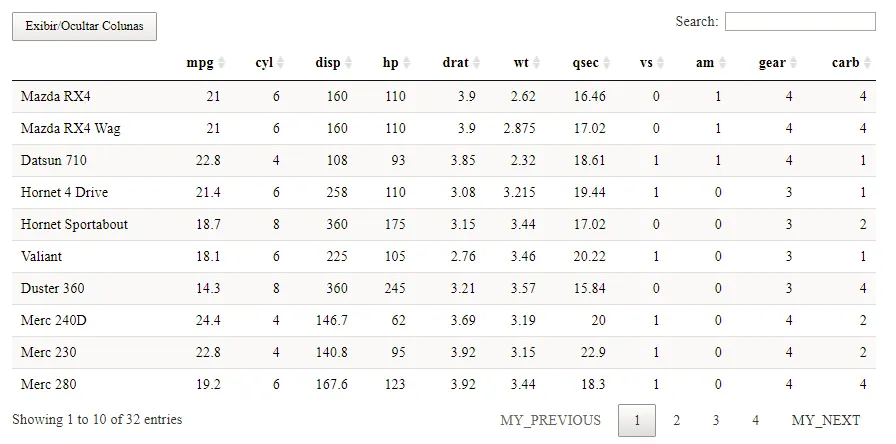The width and height of the screenshot is (896, 444).
Task: Click the MY_NEXT pagination link
Action: click(825, 421)
